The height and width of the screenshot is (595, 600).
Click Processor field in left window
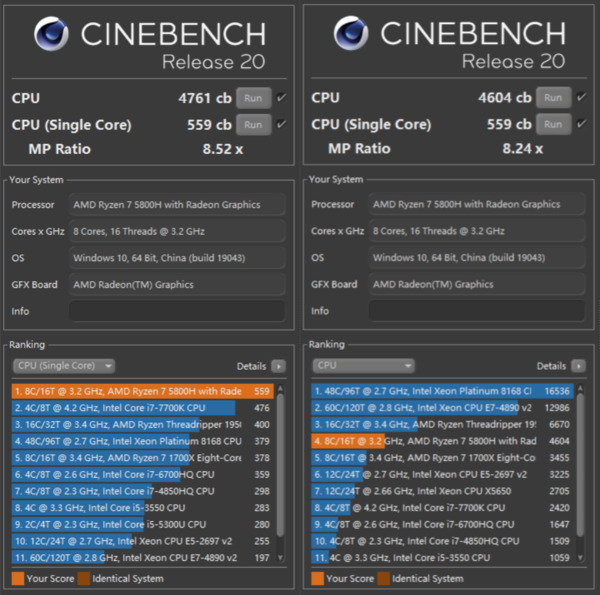click(x=177, y=205)
